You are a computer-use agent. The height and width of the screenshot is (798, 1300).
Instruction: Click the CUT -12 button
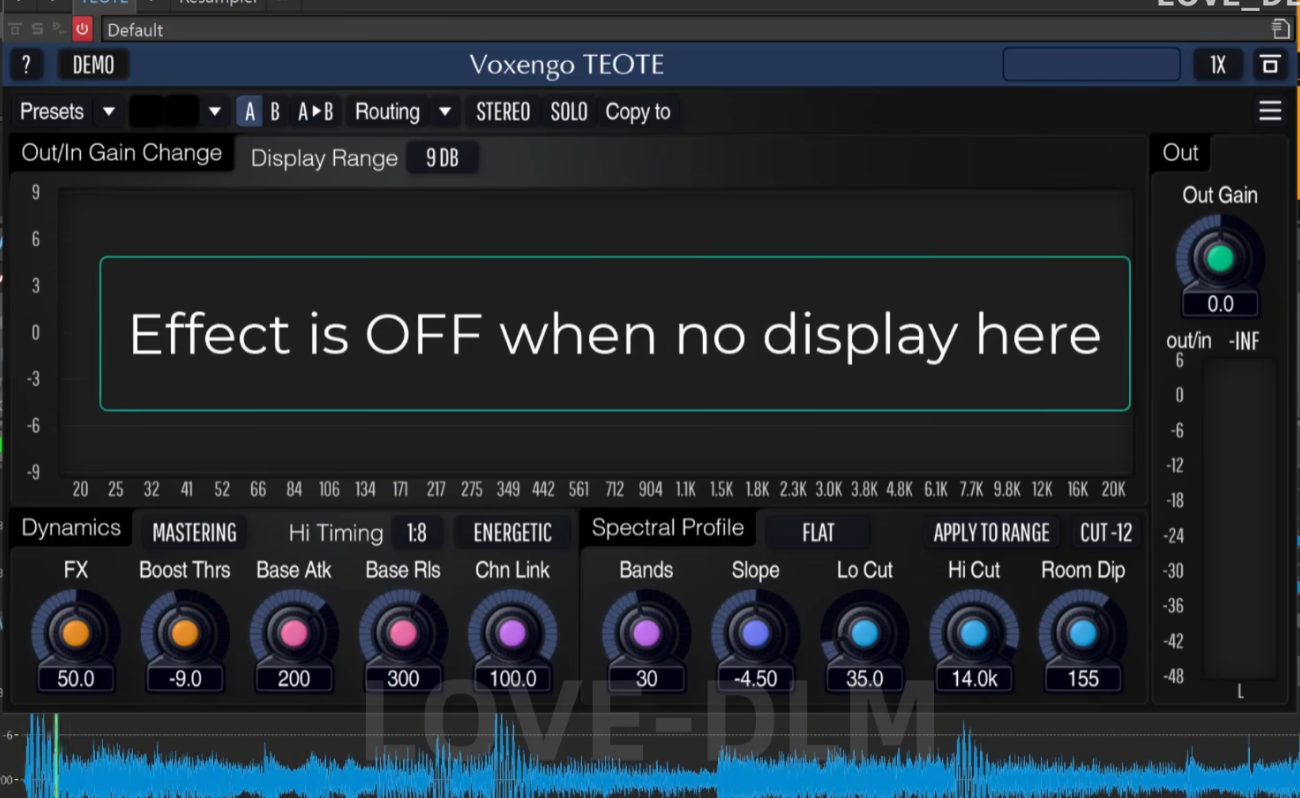coord(1106,533)
